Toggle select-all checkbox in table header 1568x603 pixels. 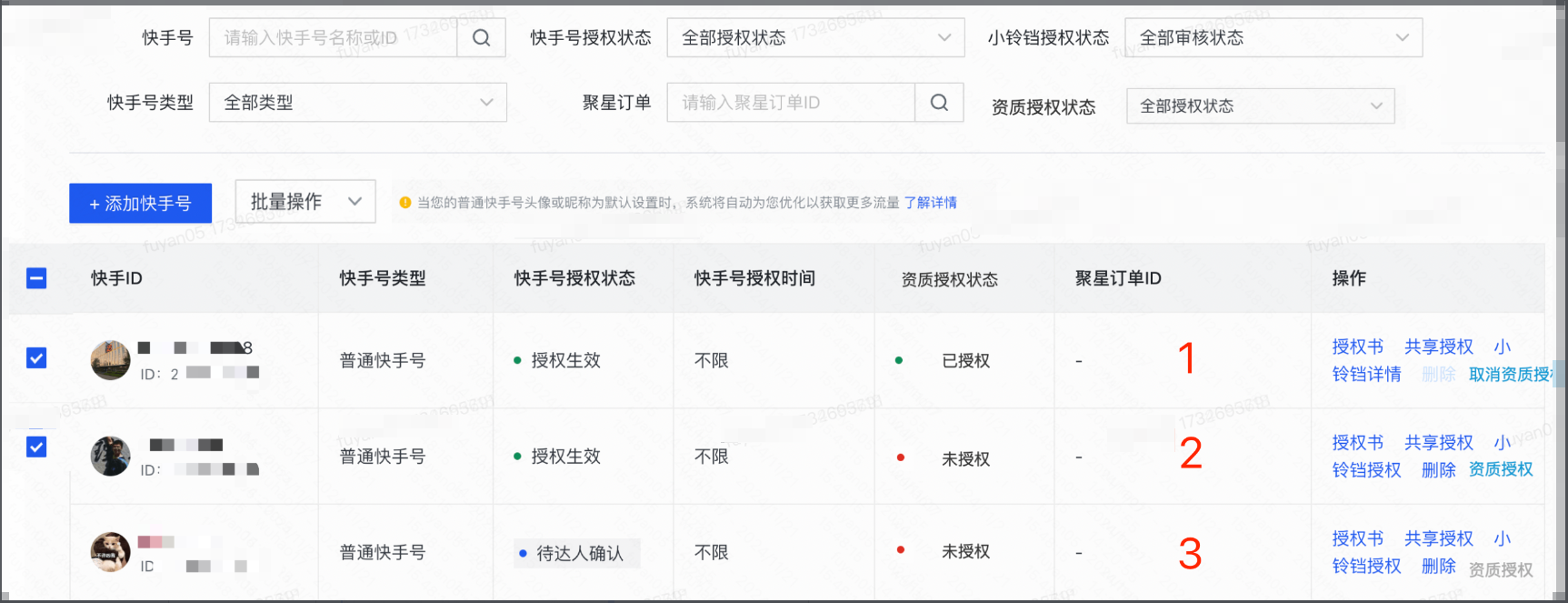coord(36,278)
